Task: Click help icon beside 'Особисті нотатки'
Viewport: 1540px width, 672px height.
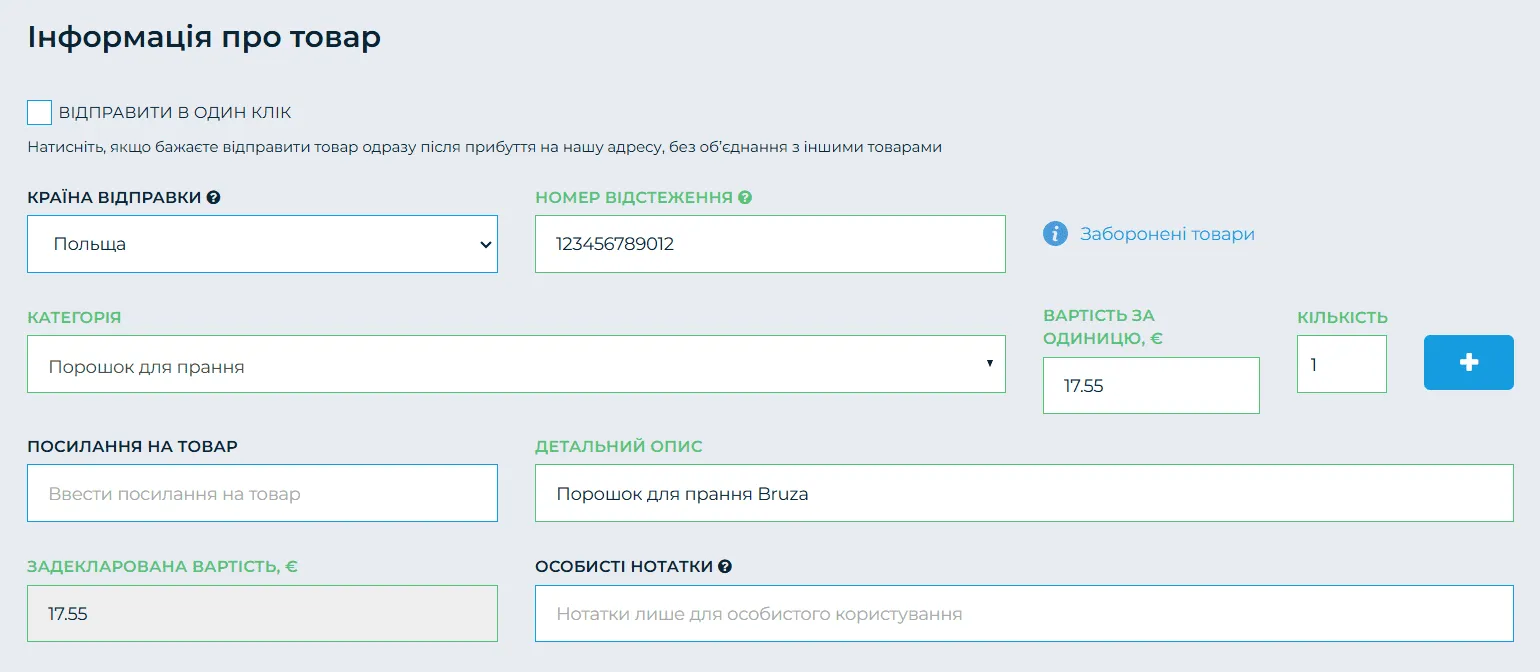Action: tap(725, 567)
